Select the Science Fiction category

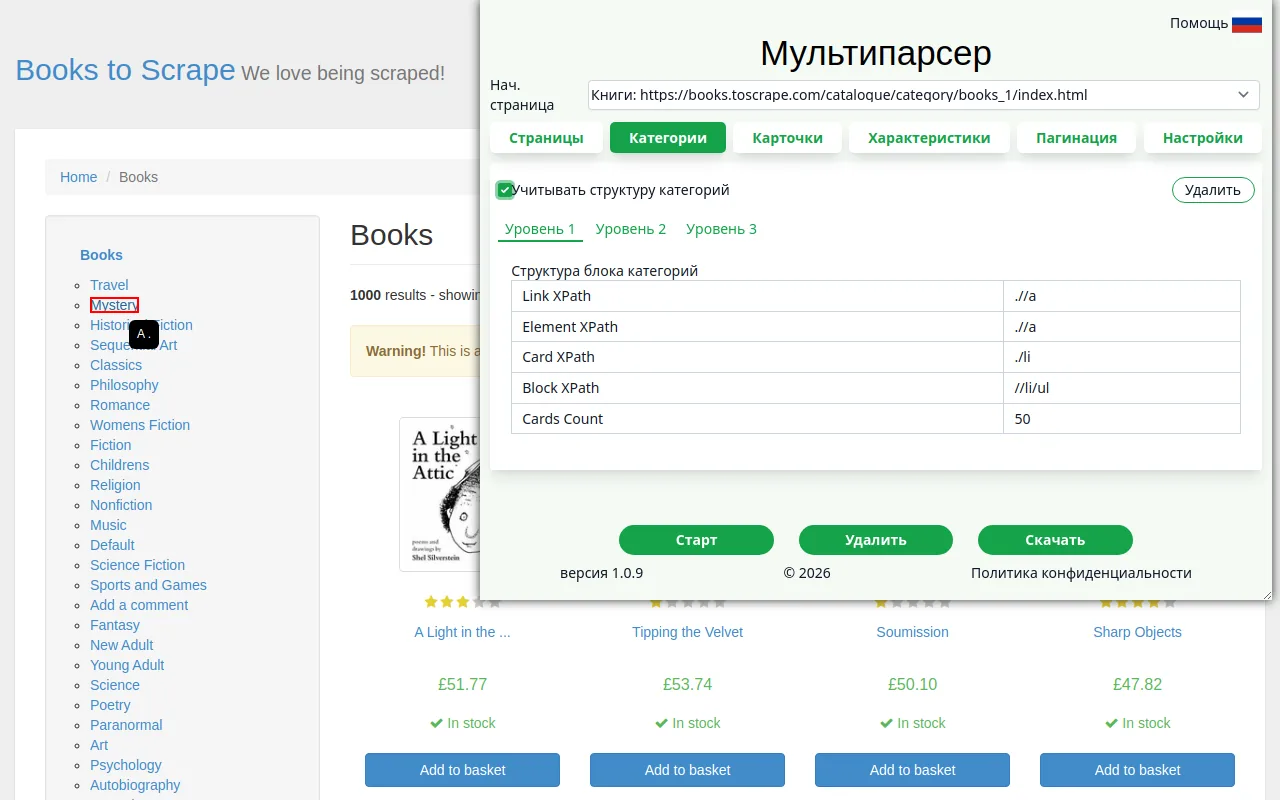[137, 565]
